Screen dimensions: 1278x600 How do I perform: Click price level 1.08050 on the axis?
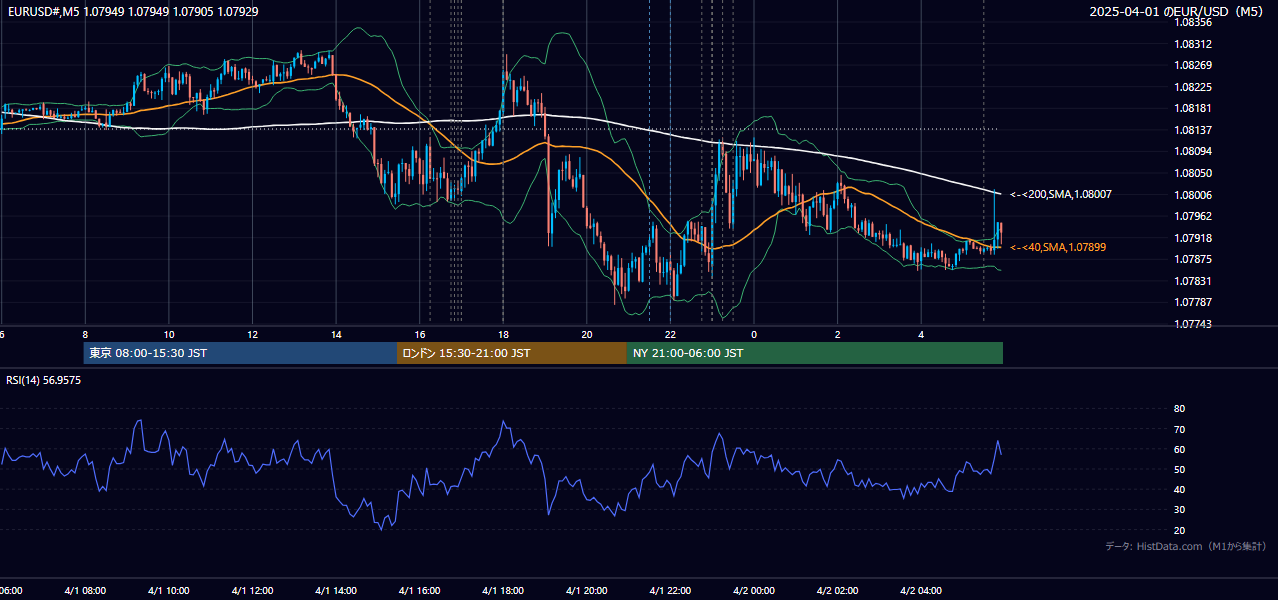click(1193, 173)
